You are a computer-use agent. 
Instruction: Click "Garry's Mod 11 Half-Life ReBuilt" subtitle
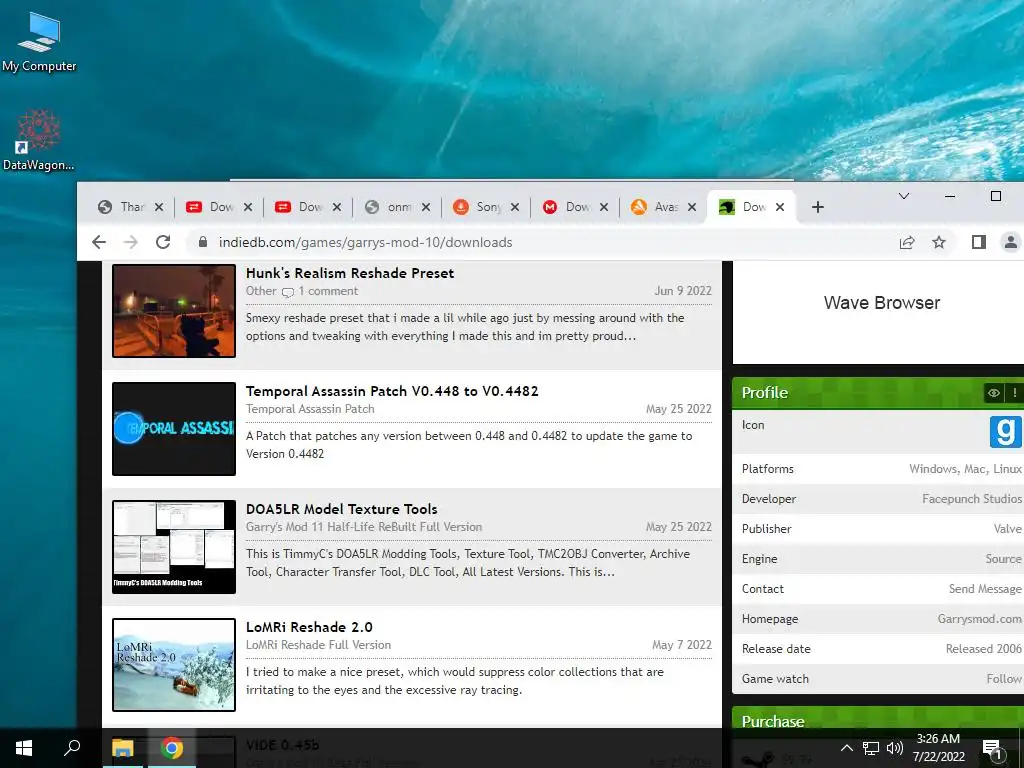coord(364,527)
